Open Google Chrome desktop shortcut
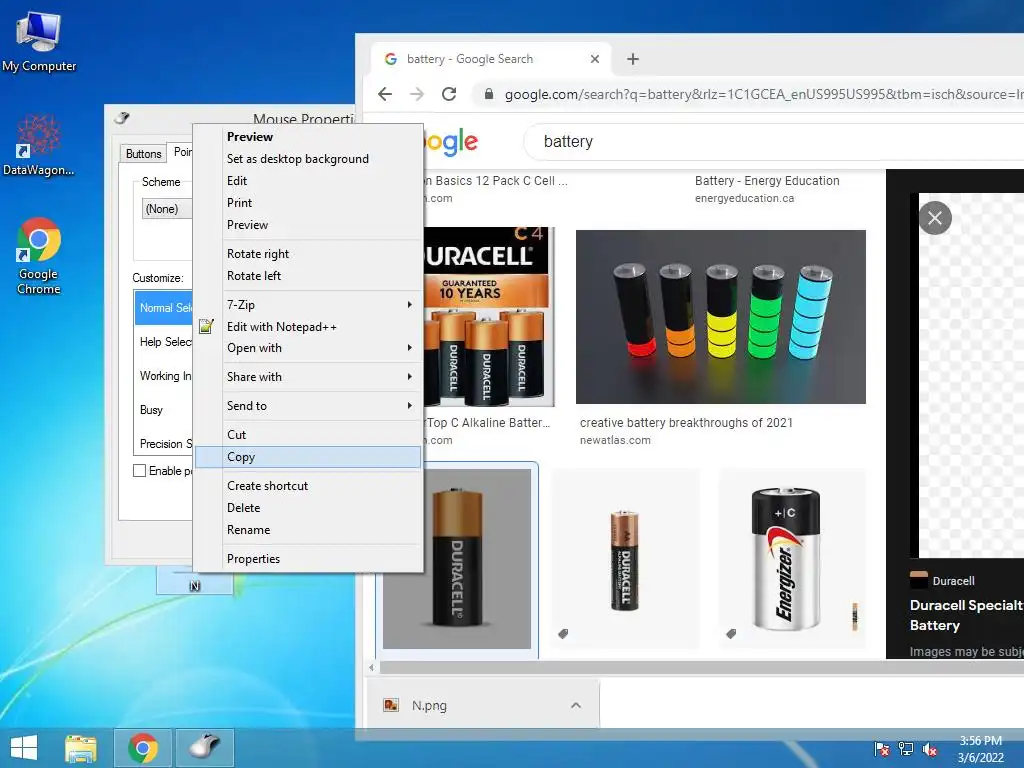The height and width of the screenshot is (768, 1024). pos(39,255)
